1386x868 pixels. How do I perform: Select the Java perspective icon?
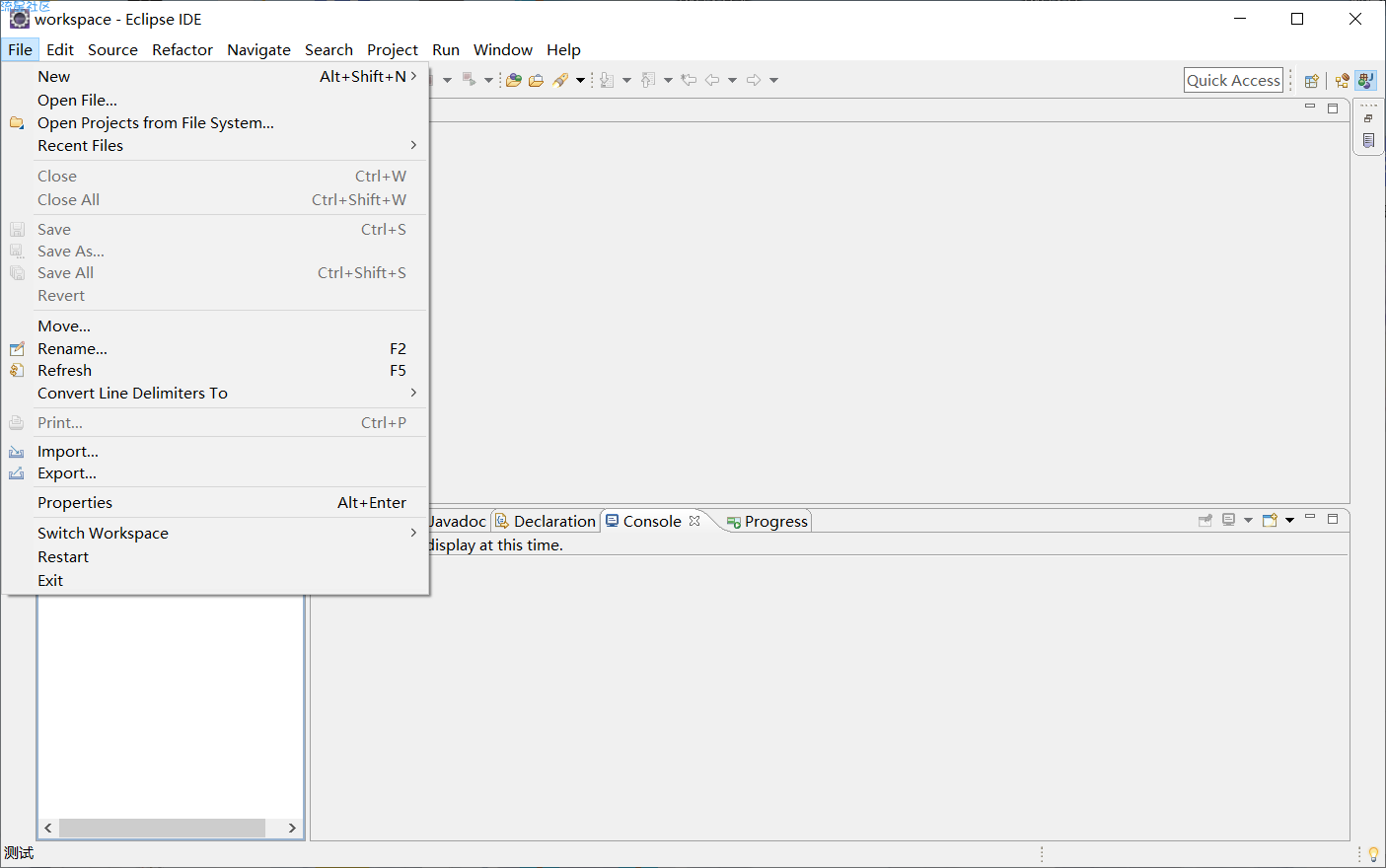click(1365, 81)
